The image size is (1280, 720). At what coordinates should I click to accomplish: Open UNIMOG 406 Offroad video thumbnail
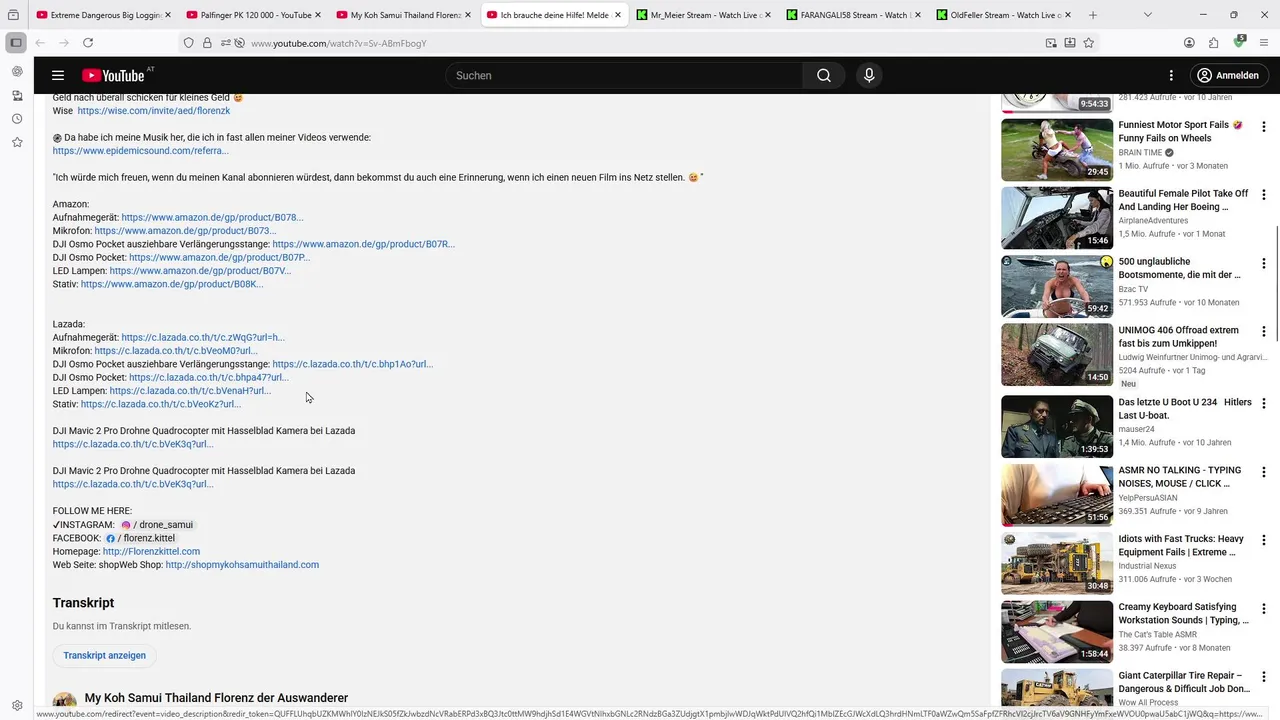pos(1057,354)
